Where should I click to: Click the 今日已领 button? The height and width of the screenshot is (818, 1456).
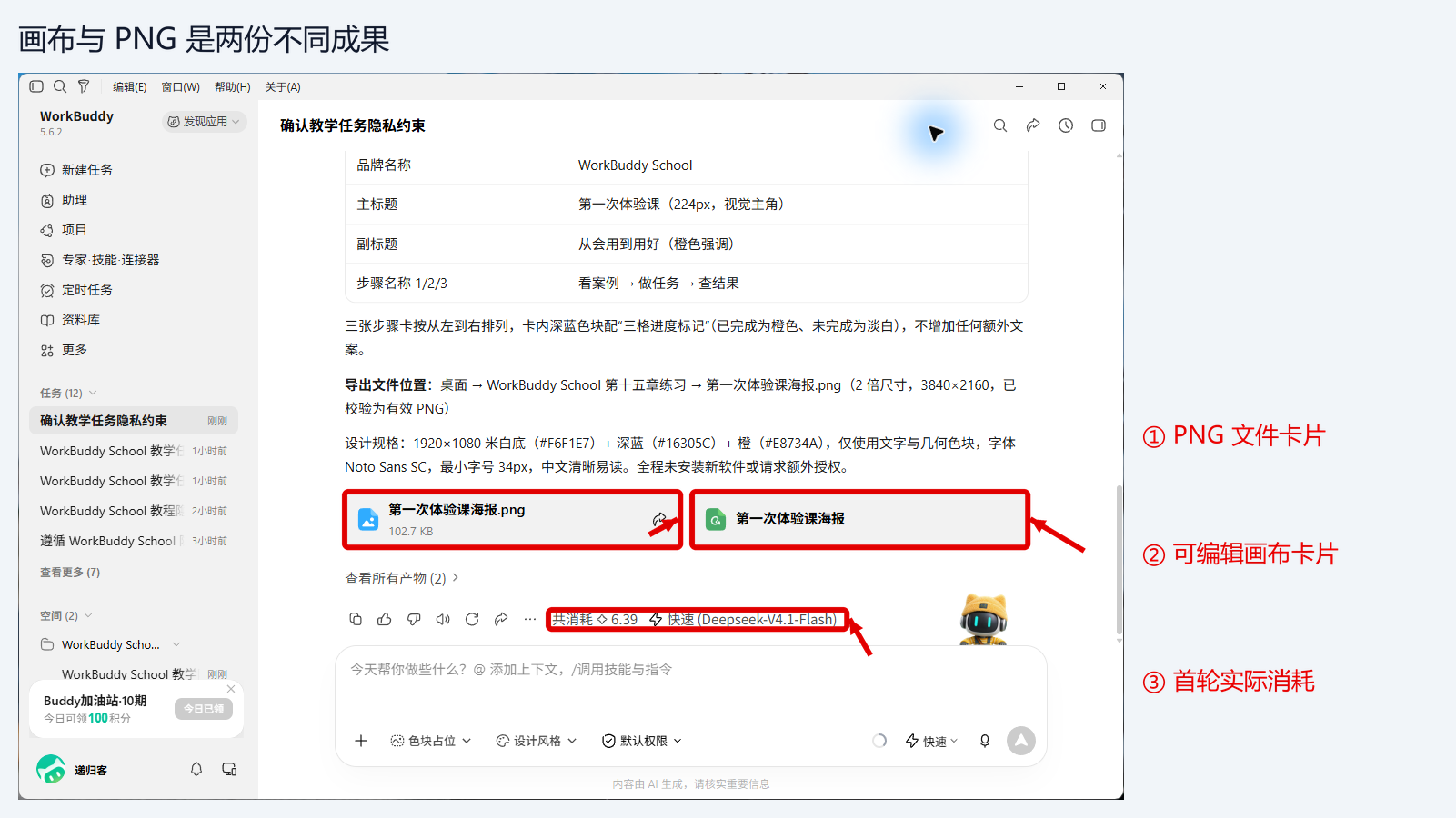(204, 709)
